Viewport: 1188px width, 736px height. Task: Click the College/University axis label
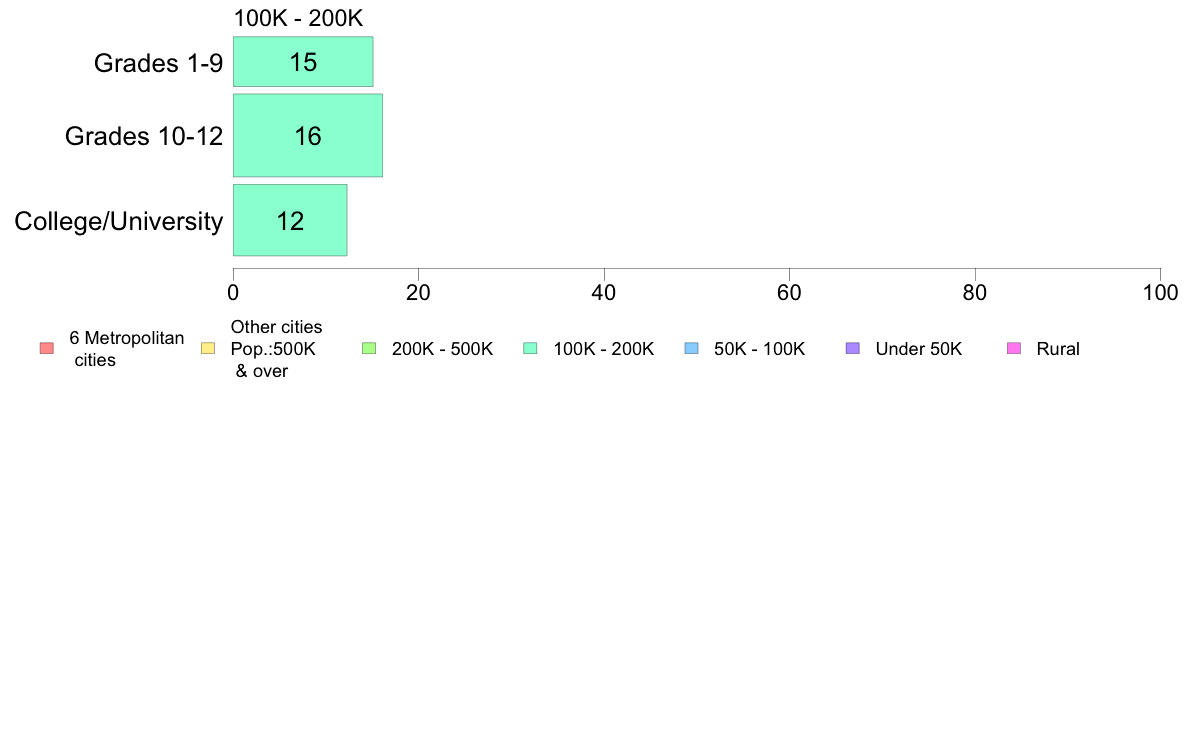(x=119, y=221)
